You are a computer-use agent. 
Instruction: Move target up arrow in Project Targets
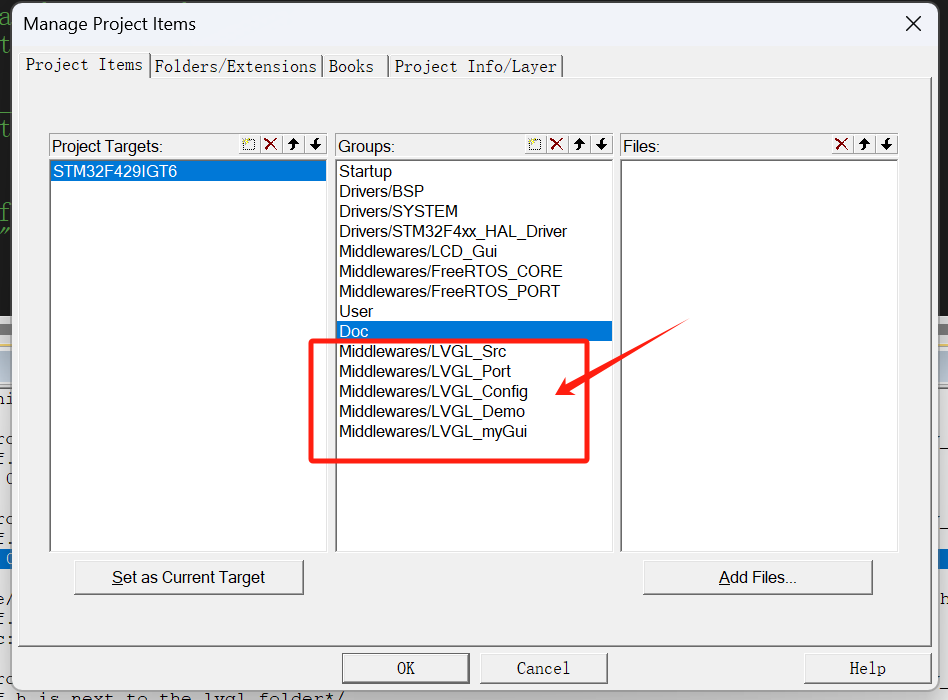[293, 145]
